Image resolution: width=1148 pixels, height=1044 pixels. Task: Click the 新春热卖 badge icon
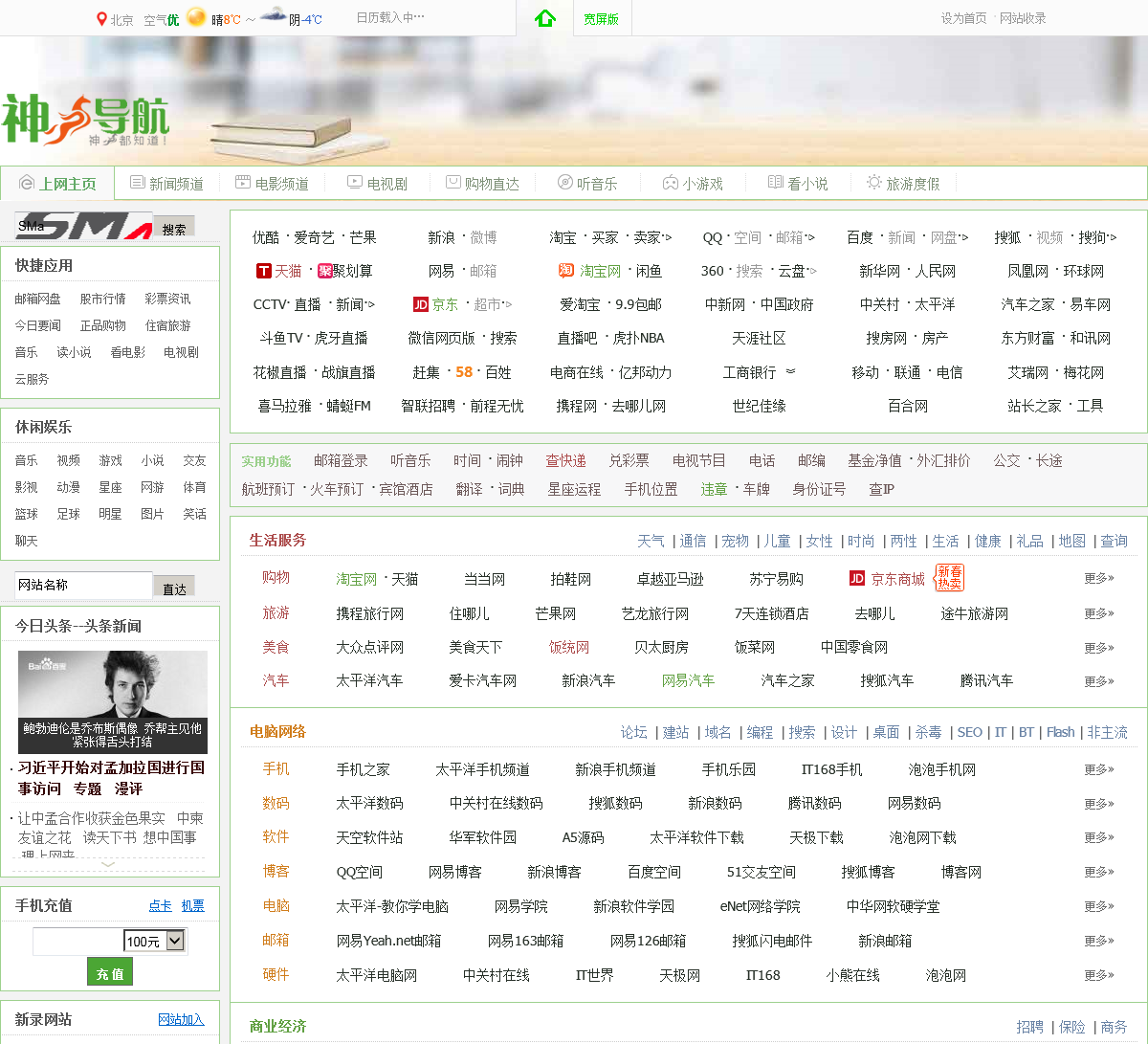click(949, 577)
